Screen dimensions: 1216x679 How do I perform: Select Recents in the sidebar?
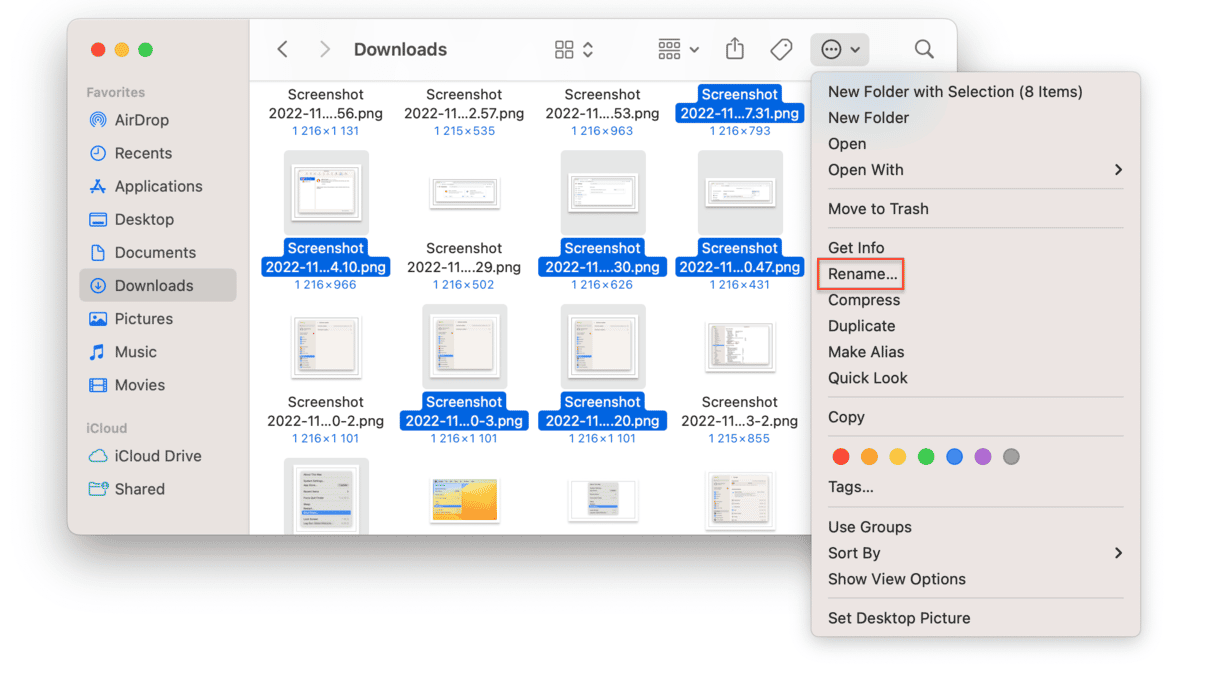pos(143,153)
